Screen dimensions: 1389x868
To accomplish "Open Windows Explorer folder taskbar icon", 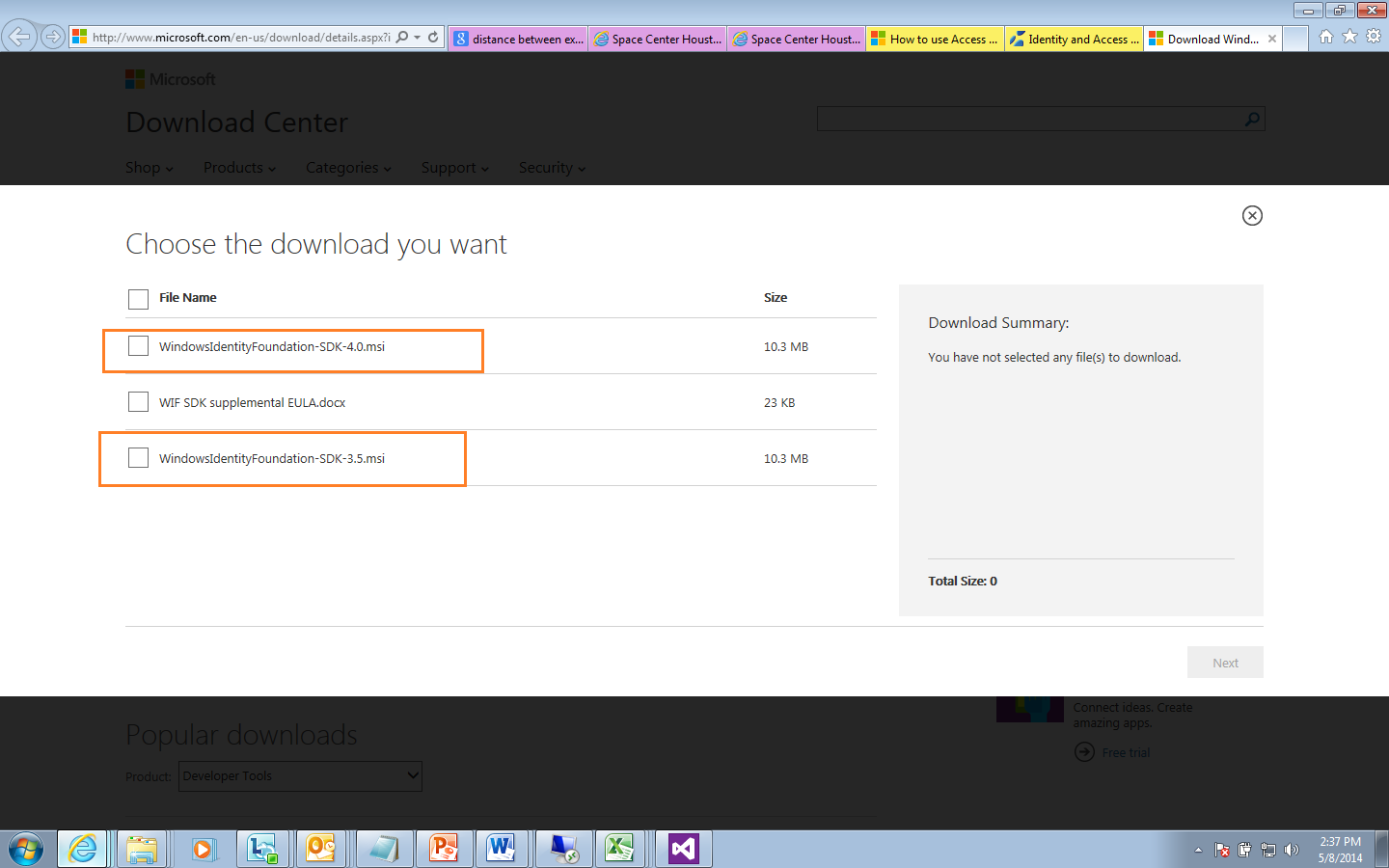I will (x=142, y=849).
